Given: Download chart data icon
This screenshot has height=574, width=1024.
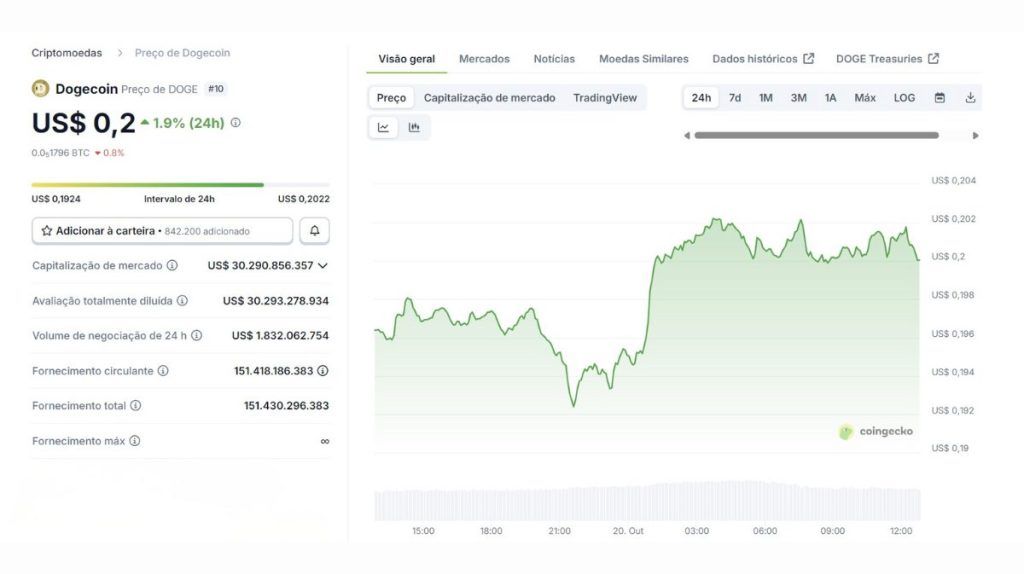Looking at the screenshot, I should [970, 98].
